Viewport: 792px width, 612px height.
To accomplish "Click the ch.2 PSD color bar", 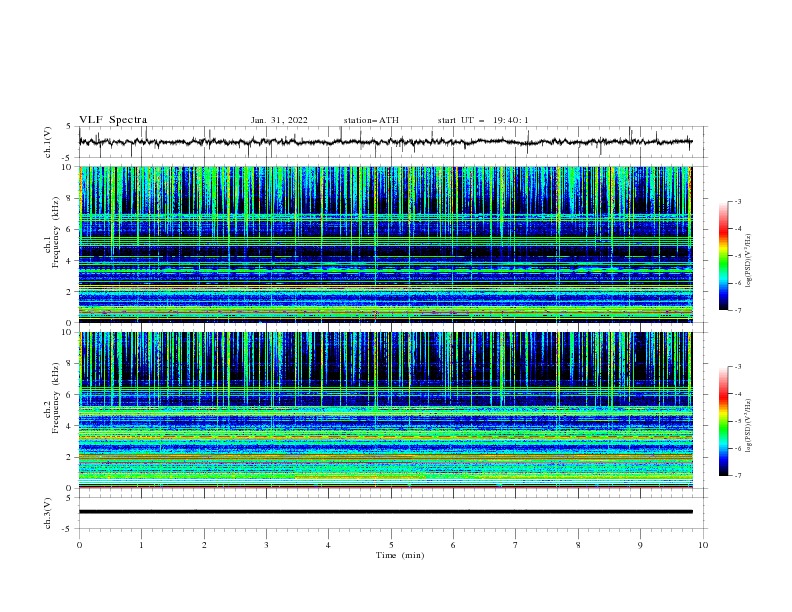I will pos(723,421).
